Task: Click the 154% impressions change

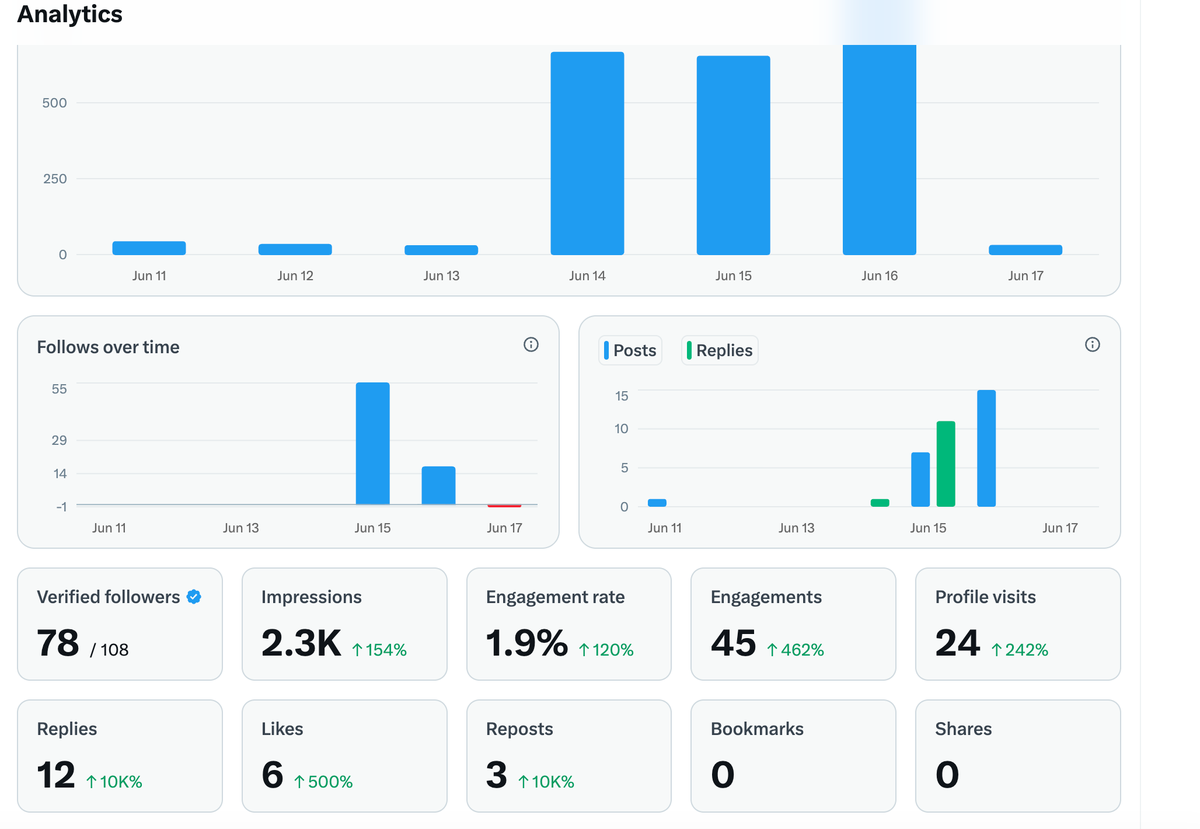Action: coord(379,650)
